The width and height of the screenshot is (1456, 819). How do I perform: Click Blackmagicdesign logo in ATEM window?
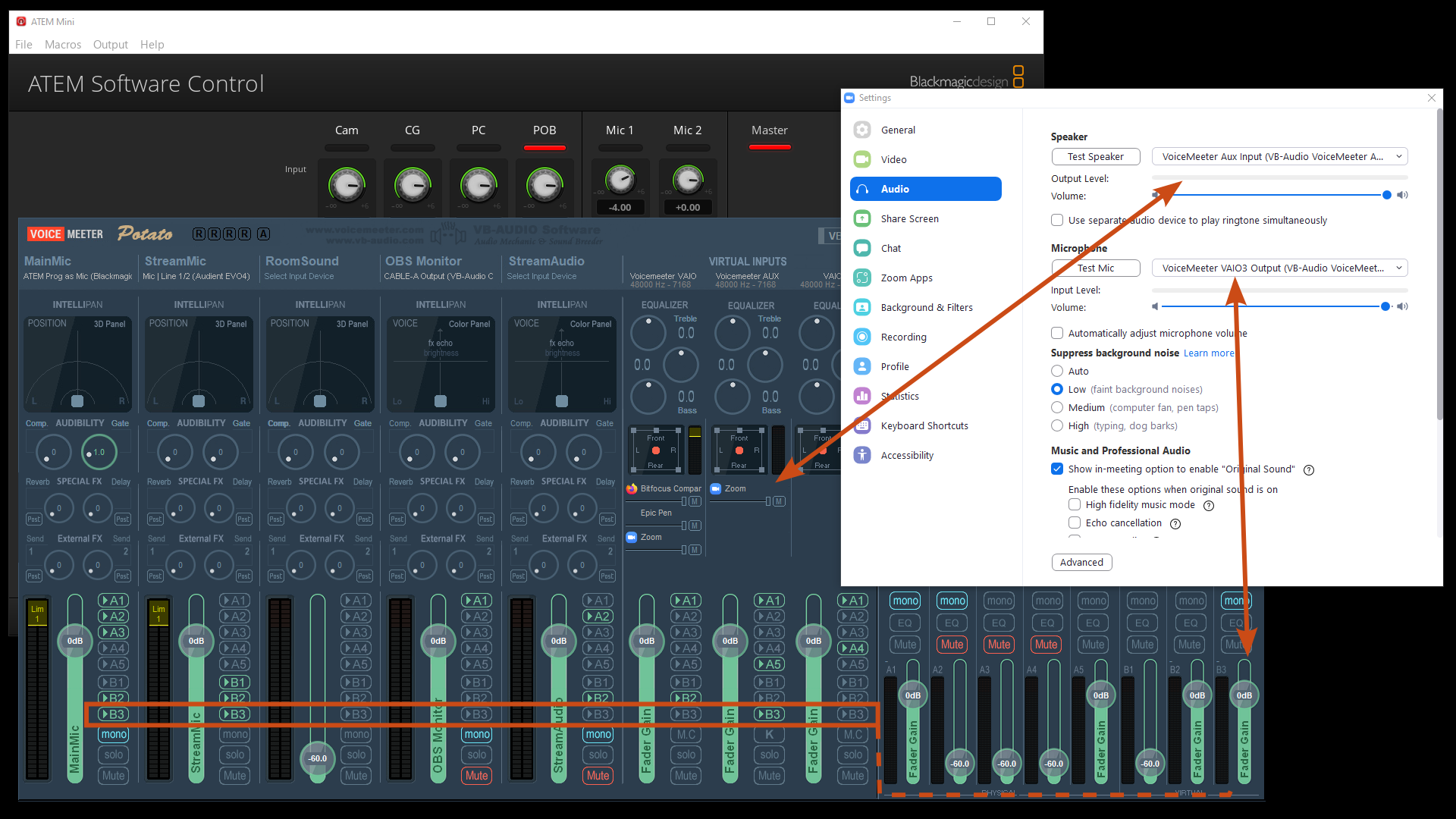click(x=966, y=78)
